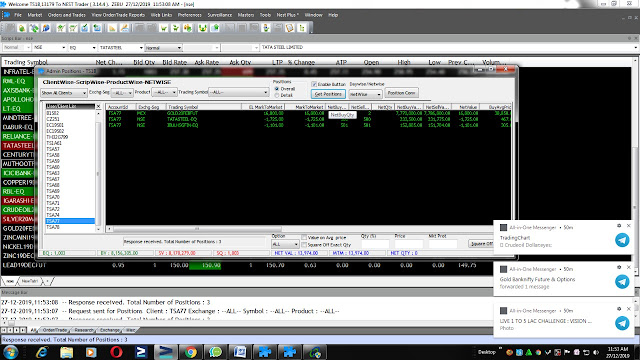Open the Preferences menu
The height and width of the screenshot is (360, 640).
click(189, 15)
